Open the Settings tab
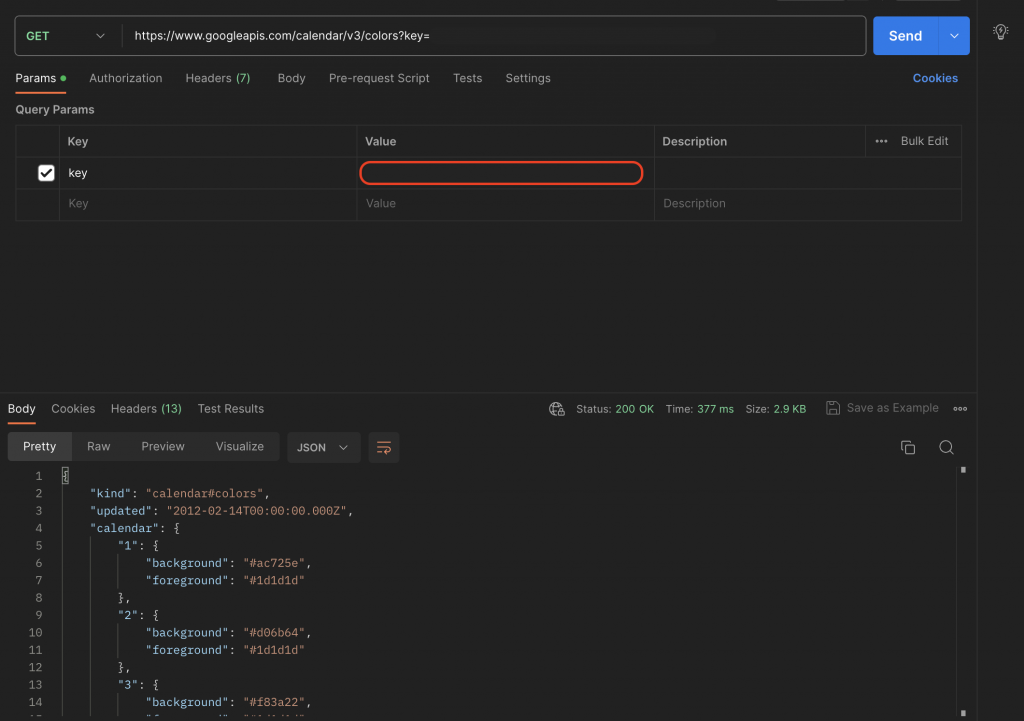Screen dimensions: 1024x721 528,78
